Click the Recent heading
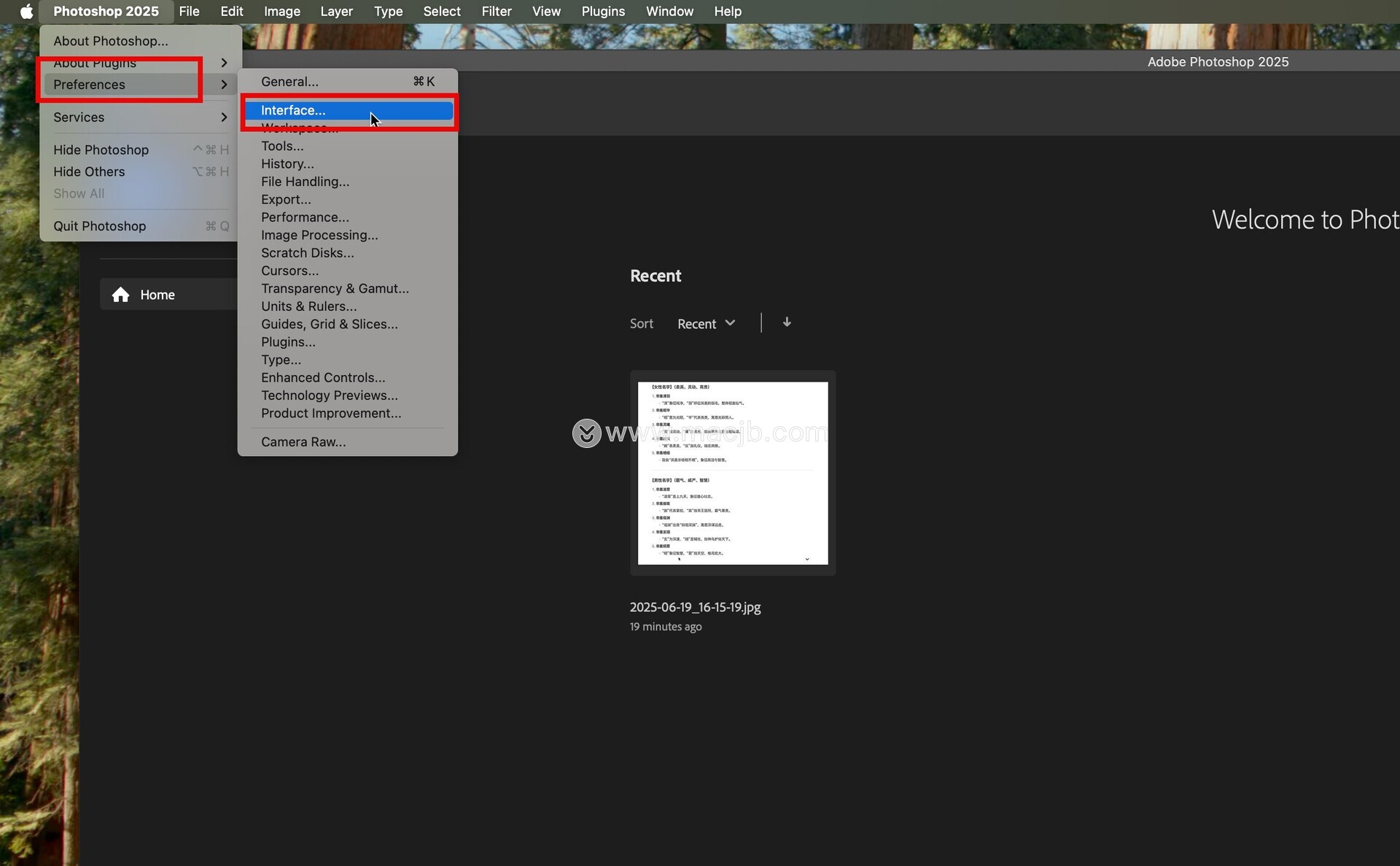Viewport: 1400px width, 866px height. (x=656, y=276)
